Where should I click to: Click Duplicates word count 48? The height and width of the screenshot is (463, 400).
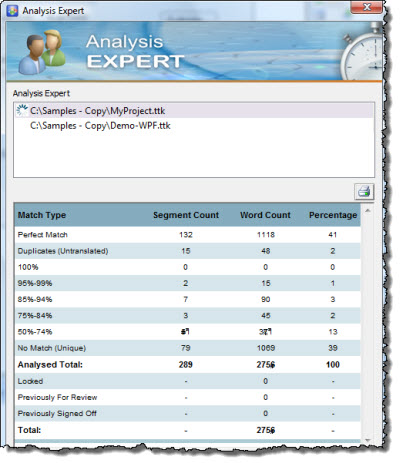pyautogui.click(x=266, y=251)
